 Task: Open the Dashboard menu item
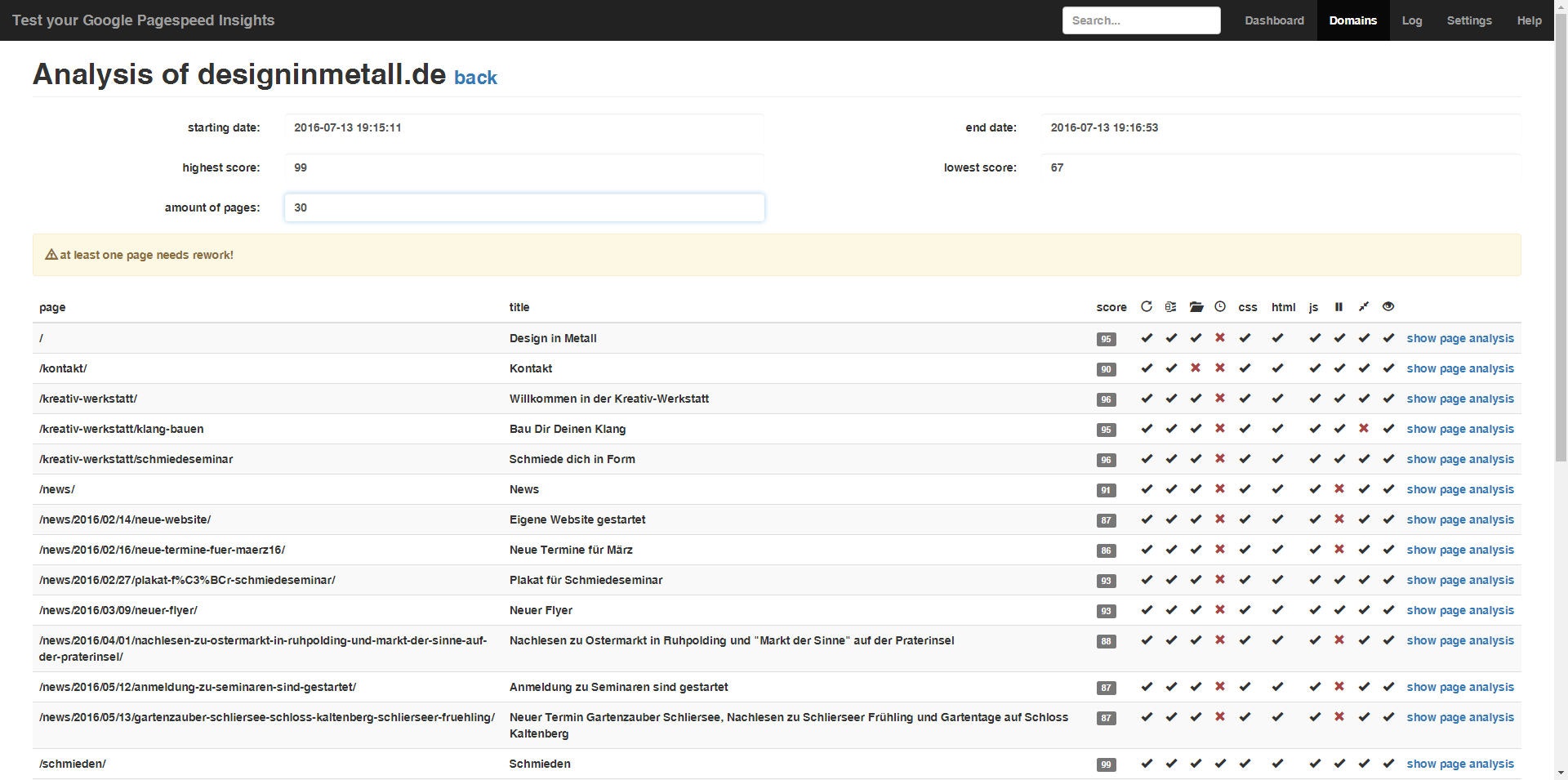(1274, 20)
